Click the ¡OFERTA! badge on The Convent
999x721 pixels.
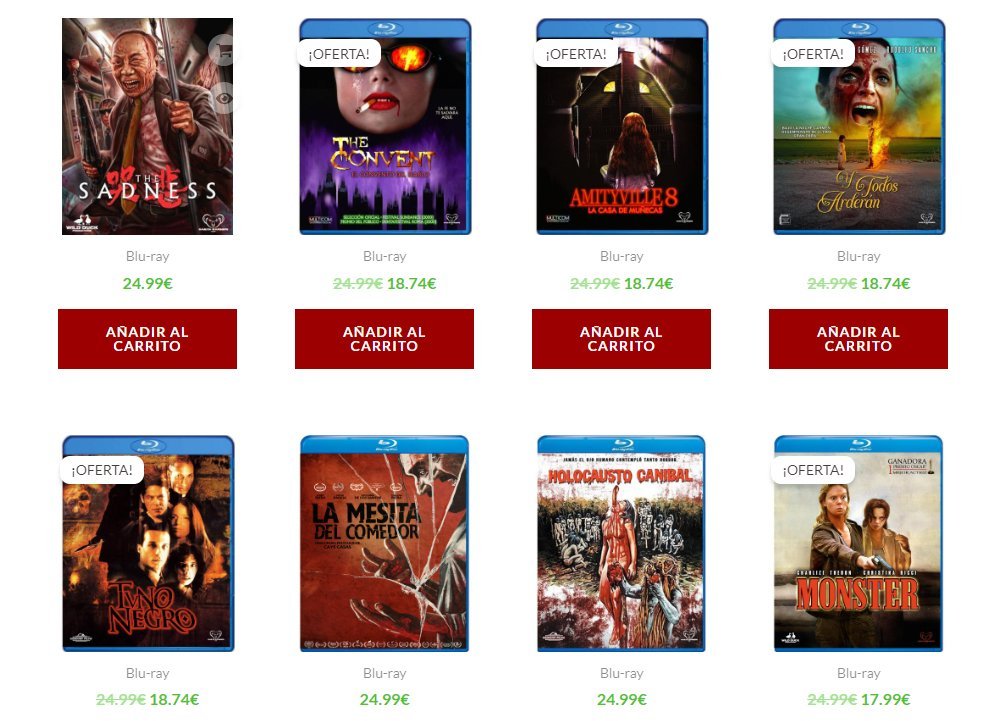coord(338,54)
